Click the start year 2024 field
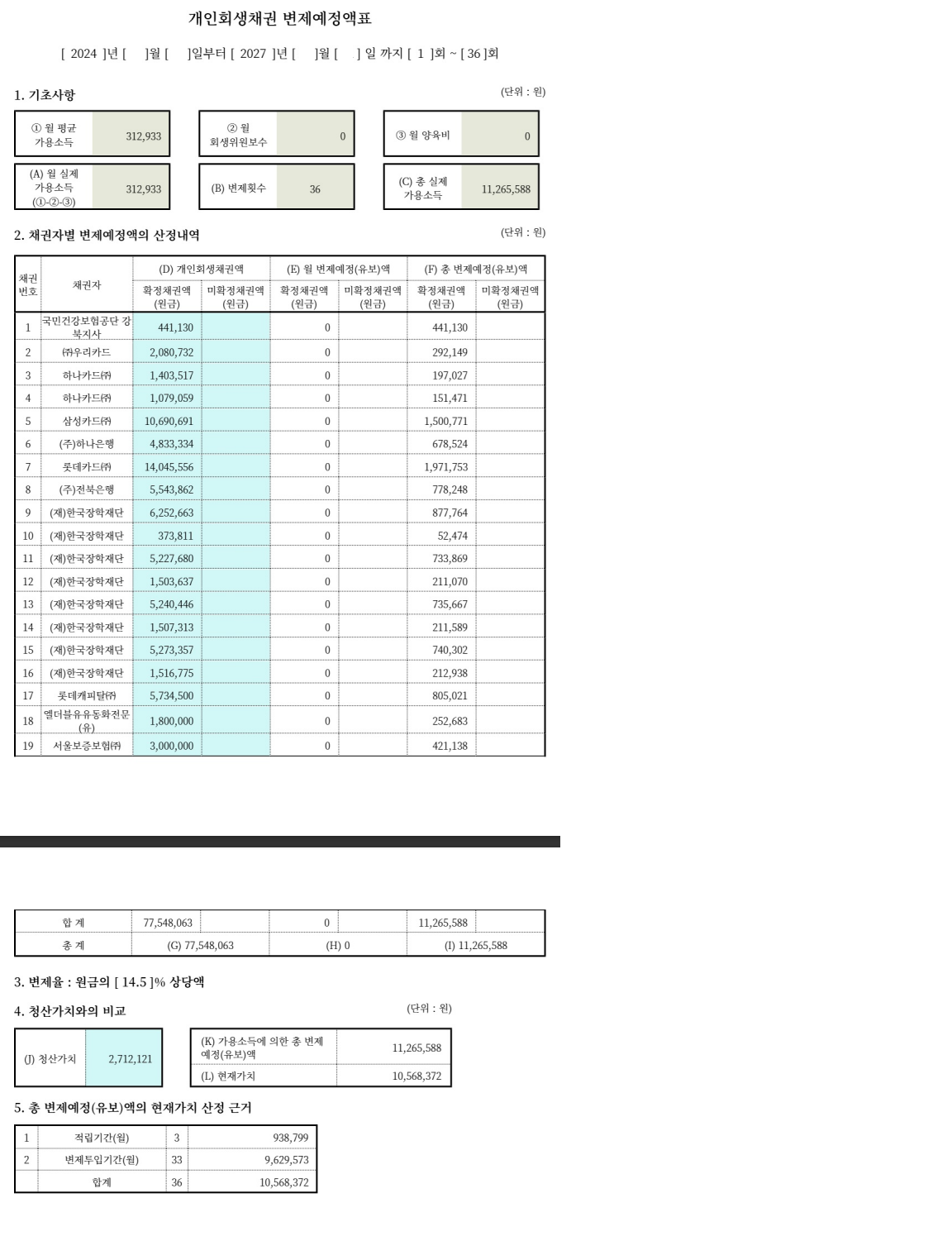Viewport: 952px width, 1260px height. (83, 54)
